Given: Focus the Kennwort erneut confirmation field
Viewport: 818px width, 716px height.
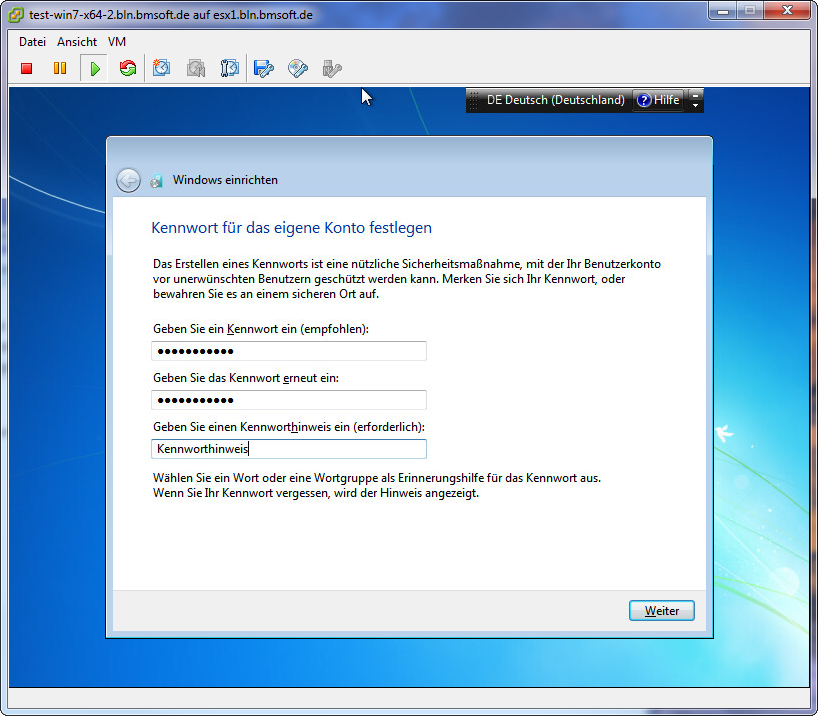Looking at the screenshot, I should [289, 400].
